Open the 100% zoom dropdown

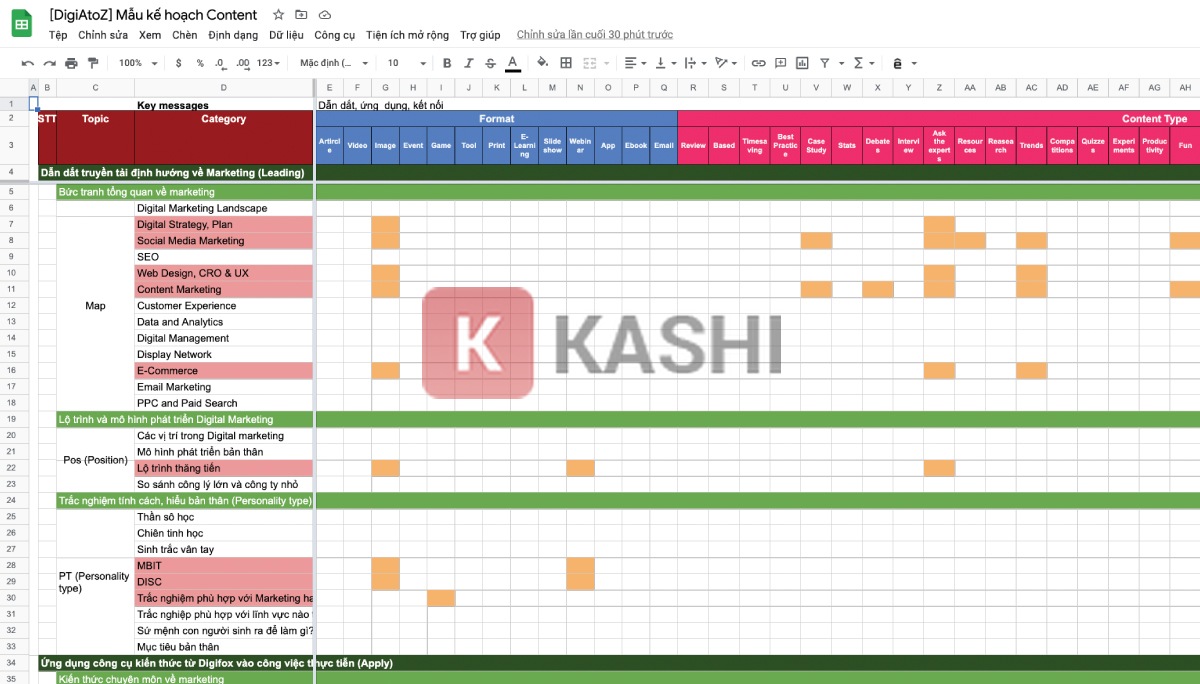click(138, 63)
